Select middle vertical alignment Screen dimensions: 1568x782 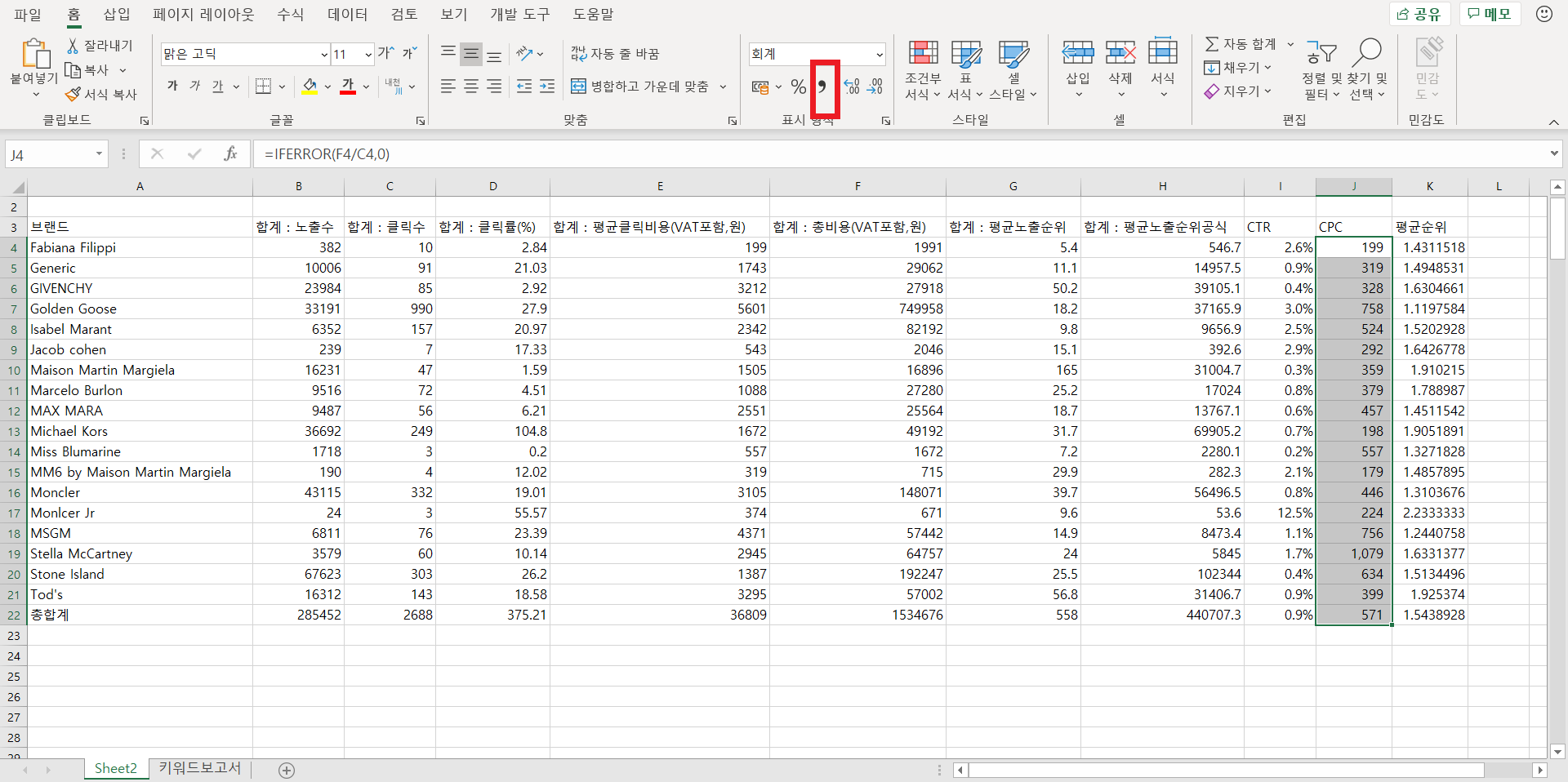471,54
